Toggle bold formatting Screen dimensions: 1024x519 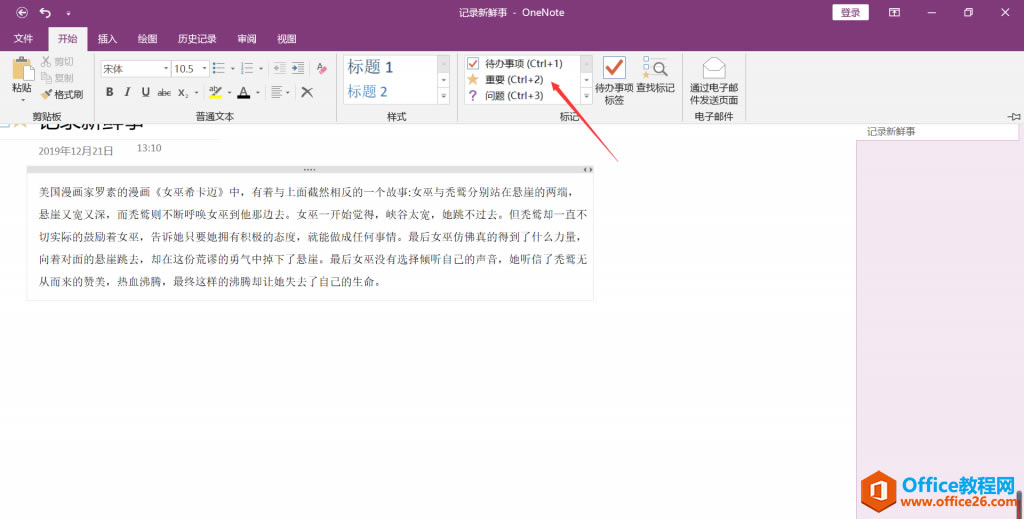click(x=110, y=92)
